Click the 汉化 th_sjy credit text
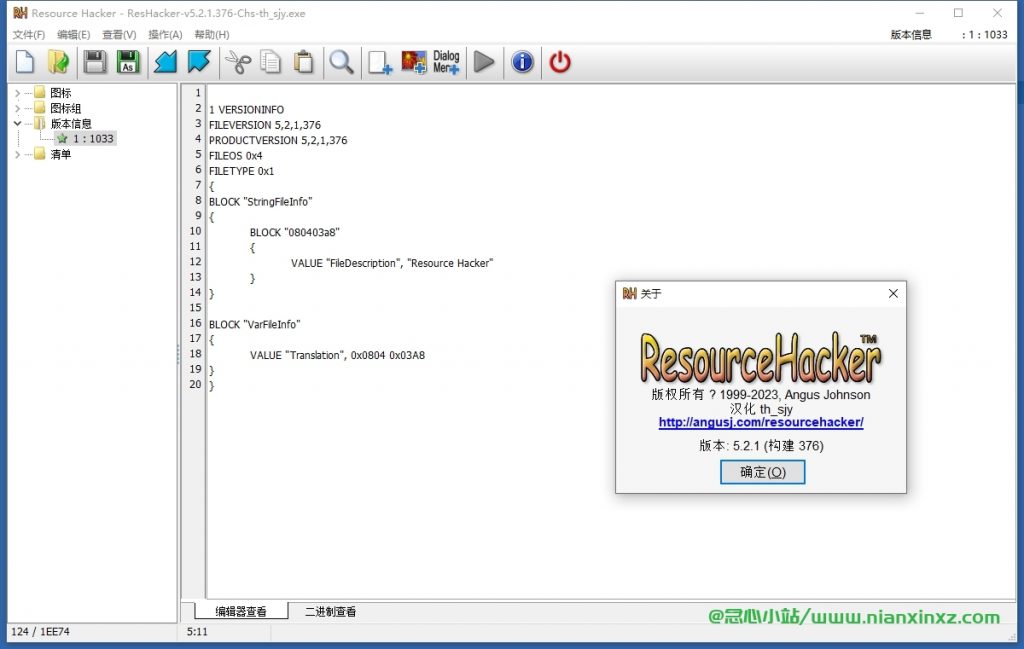The width and height of the screenshot is (1024, 649). [x=761, y=409]
